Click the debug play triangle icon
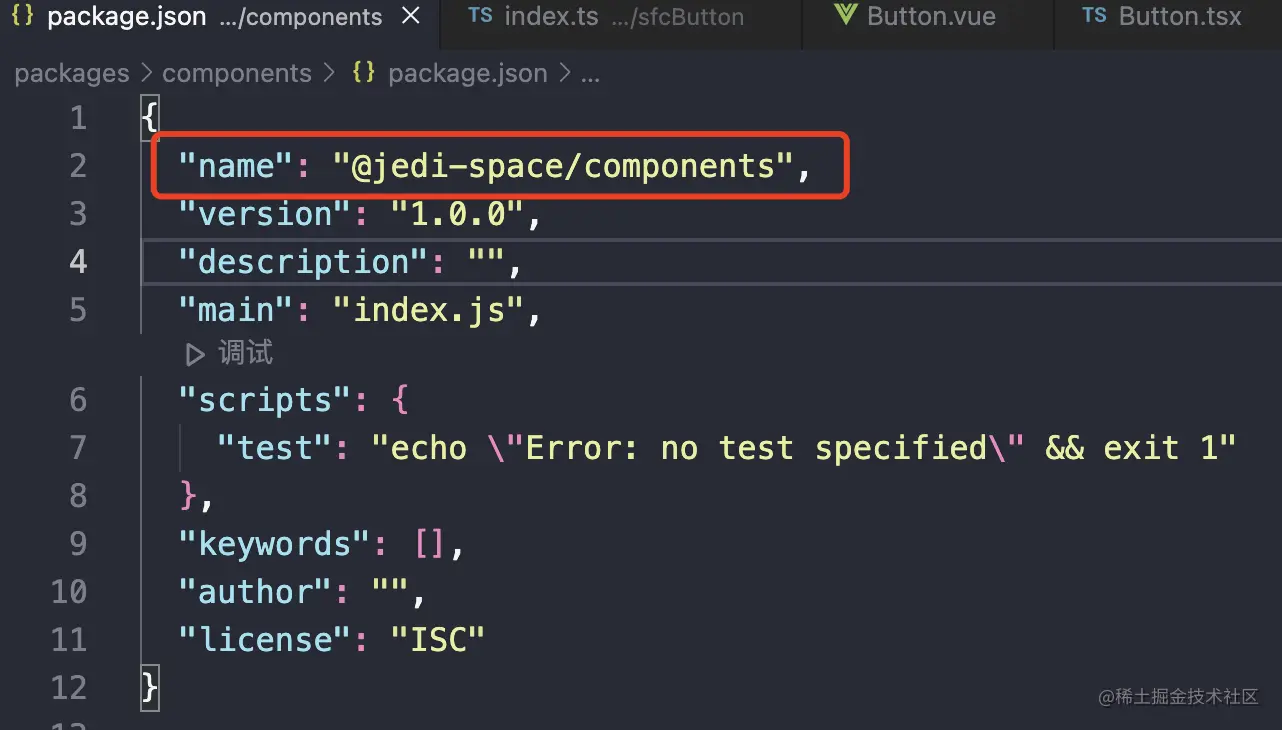 (x=194, y=354)
